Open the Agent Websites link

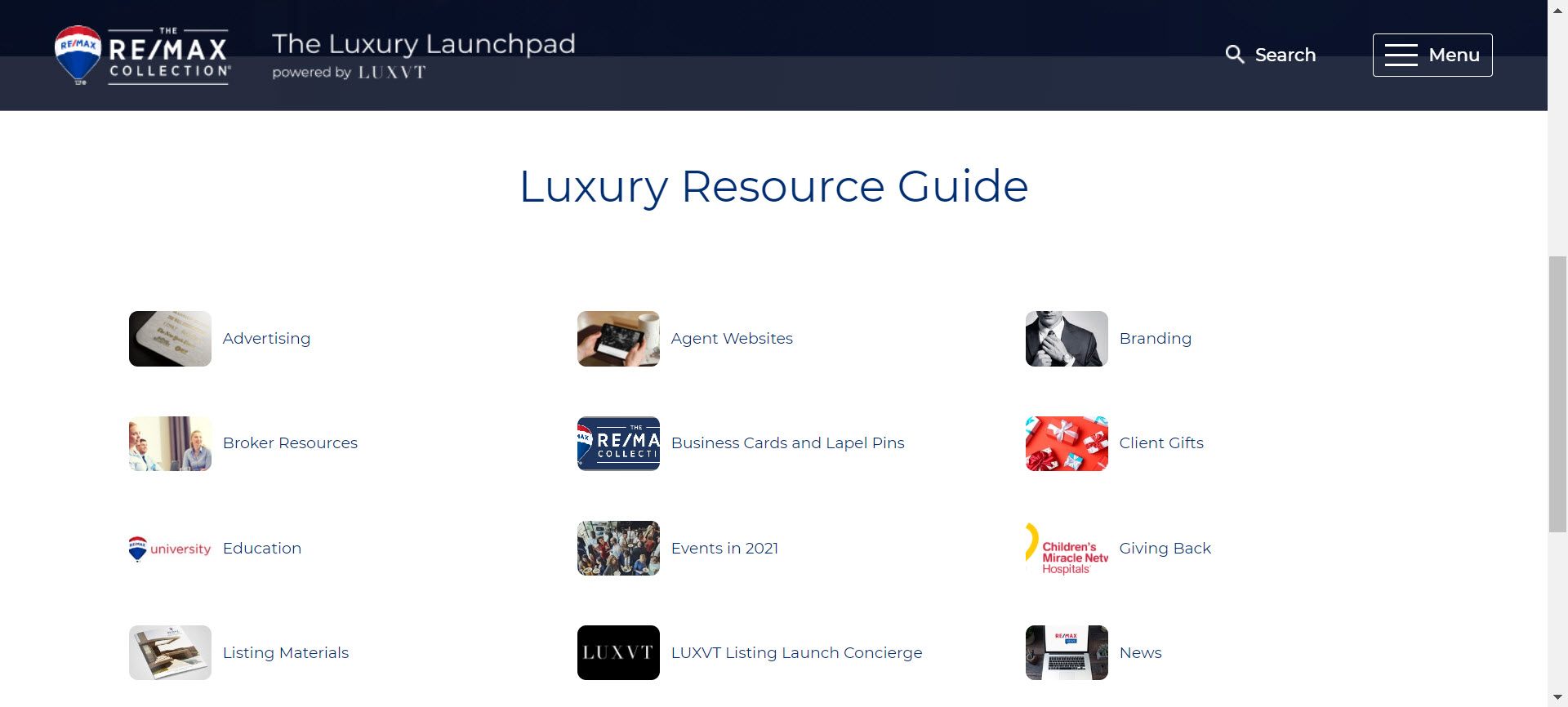[732, 339]
